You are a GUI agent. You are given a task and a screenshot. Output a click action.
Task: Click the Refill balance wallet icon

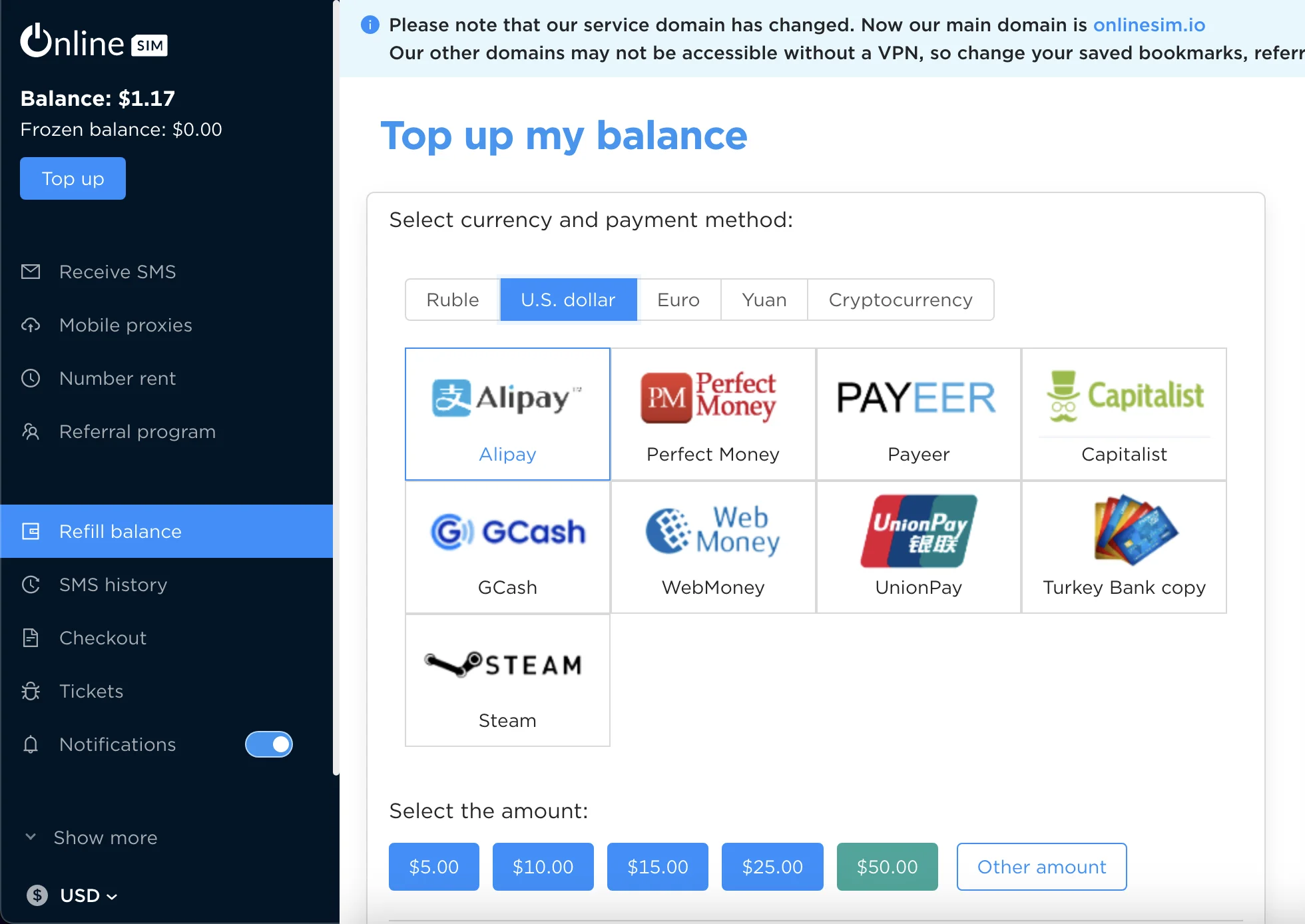[31, 531]
